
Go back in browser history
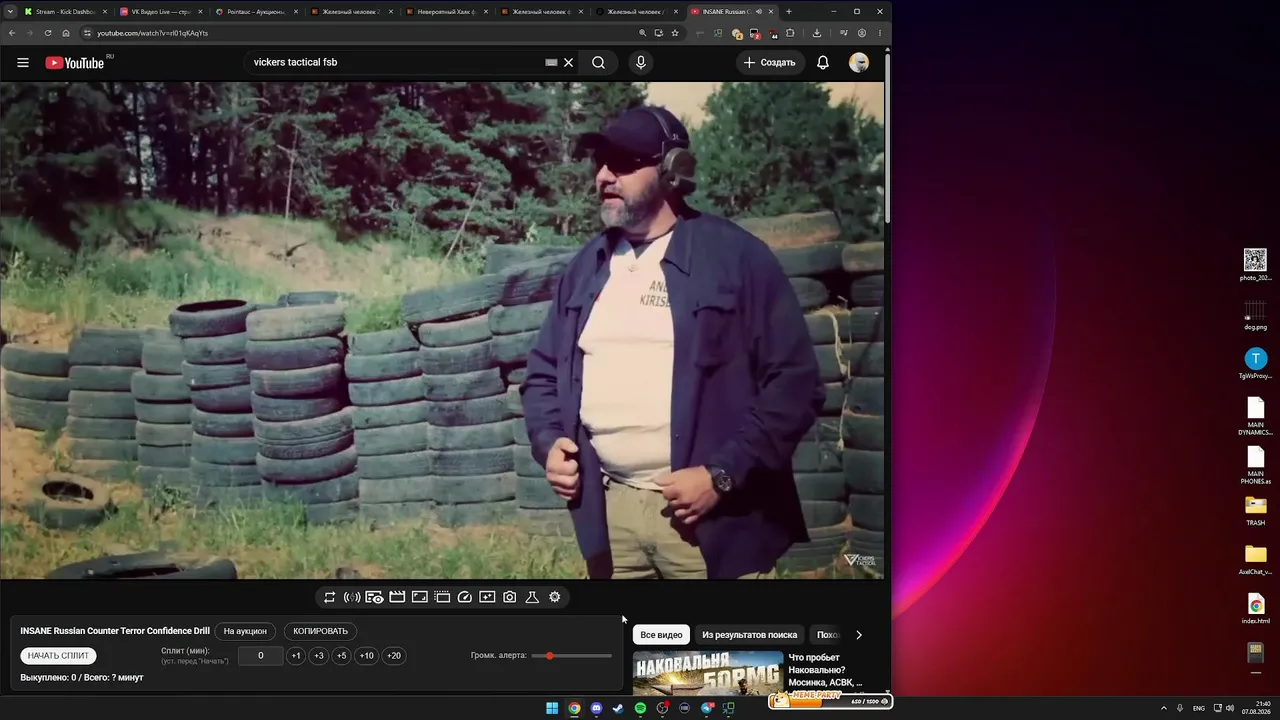(x=12, y=33)
